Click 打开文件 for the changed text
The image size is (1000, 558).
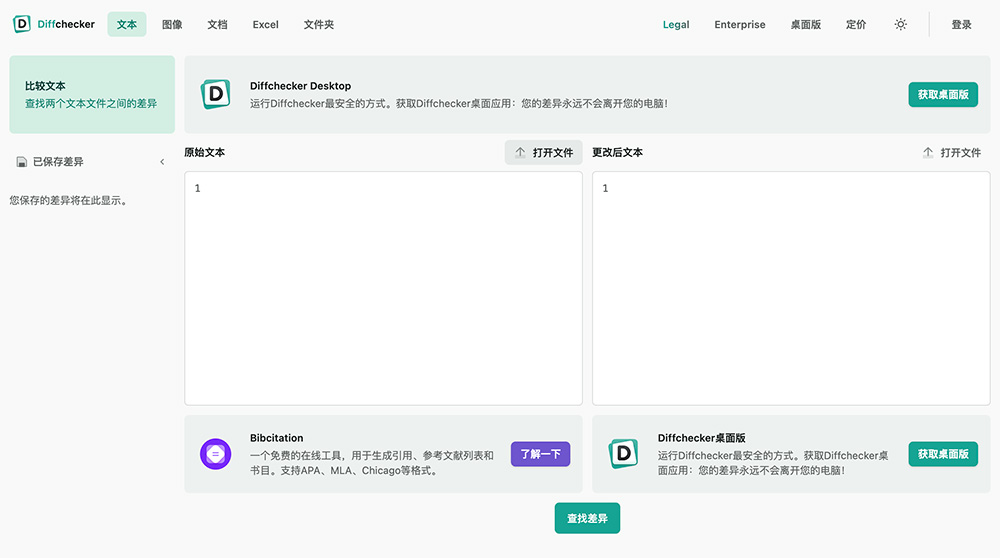point(952,152)
